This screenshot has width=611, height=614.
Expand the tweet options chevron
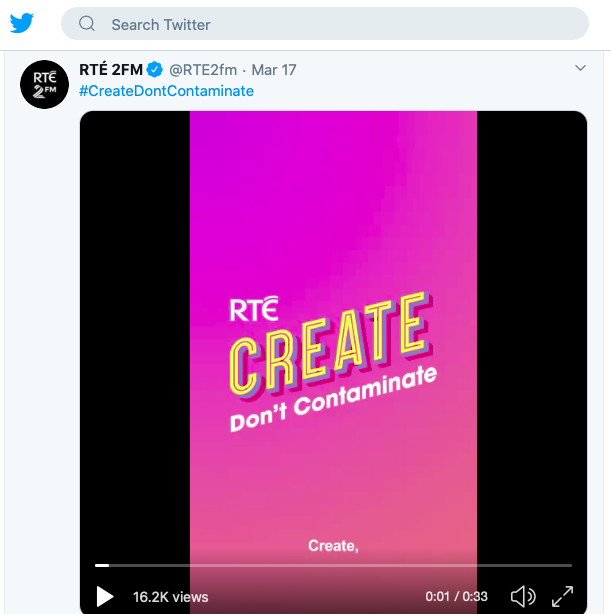click(580, 68)
